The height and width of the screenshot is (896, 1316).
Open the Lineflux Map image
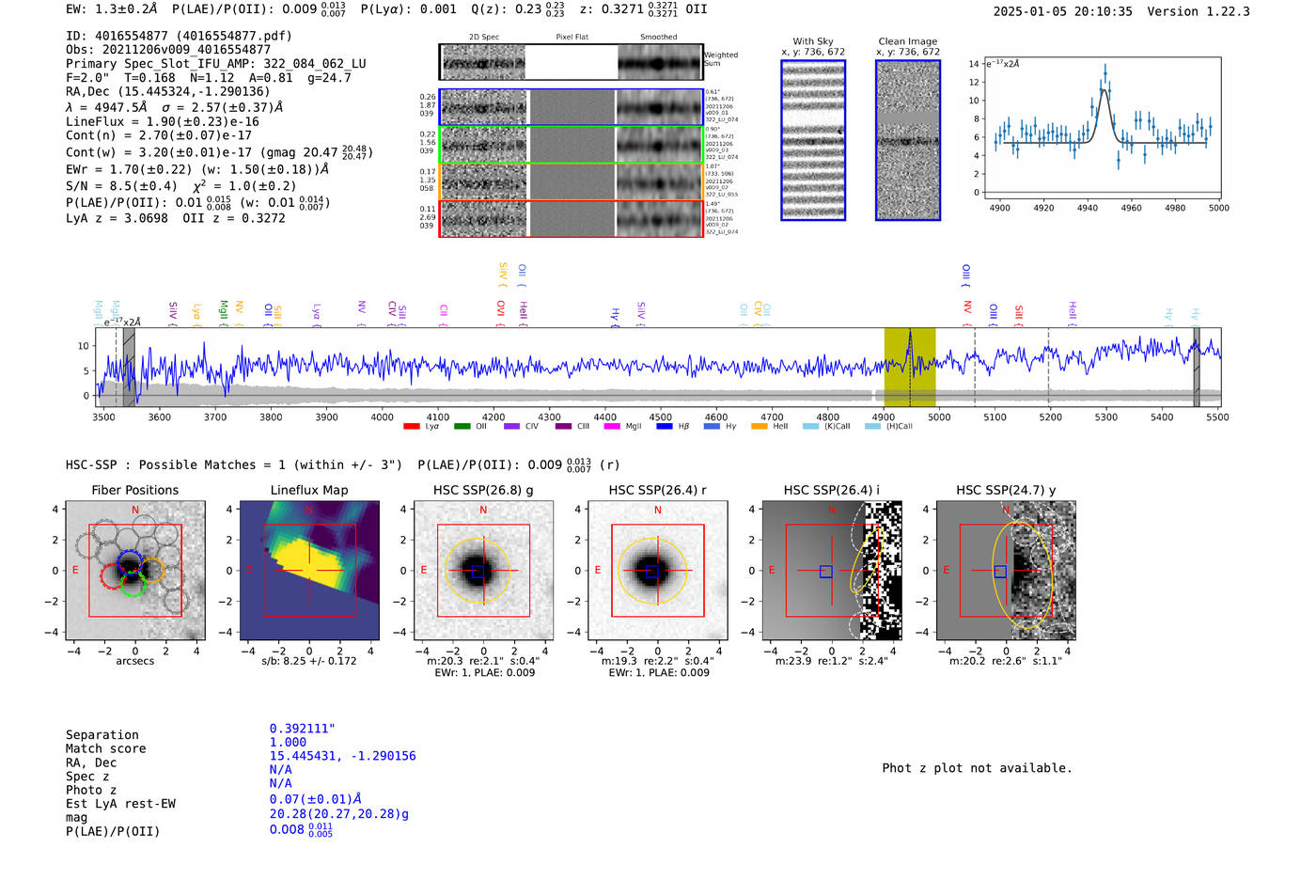tap(309, 571)
